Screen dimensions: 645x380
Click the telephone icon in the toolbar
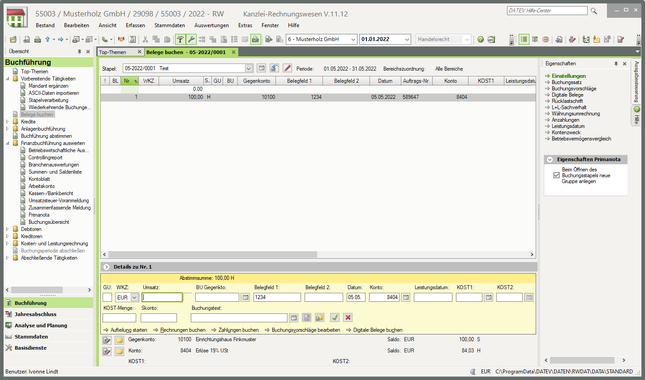(x=105, y=39)
